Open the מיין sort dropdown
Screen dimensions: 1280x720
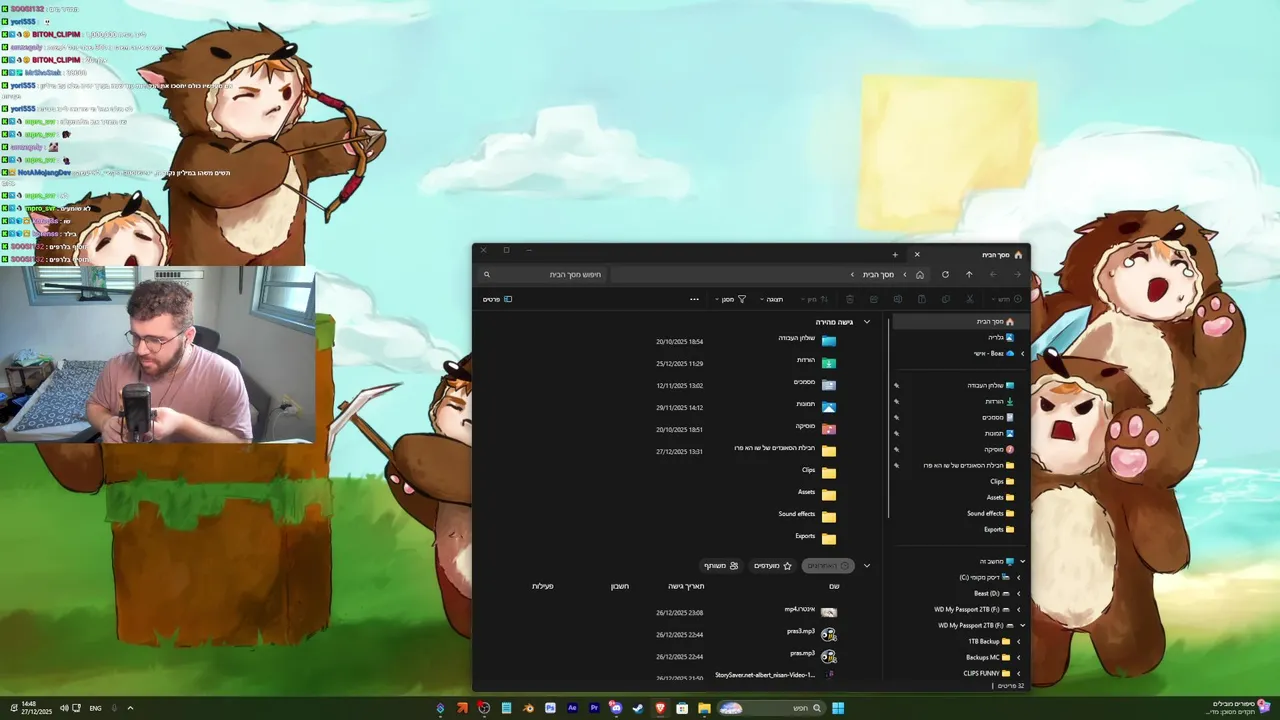click(x=815, y=299)
